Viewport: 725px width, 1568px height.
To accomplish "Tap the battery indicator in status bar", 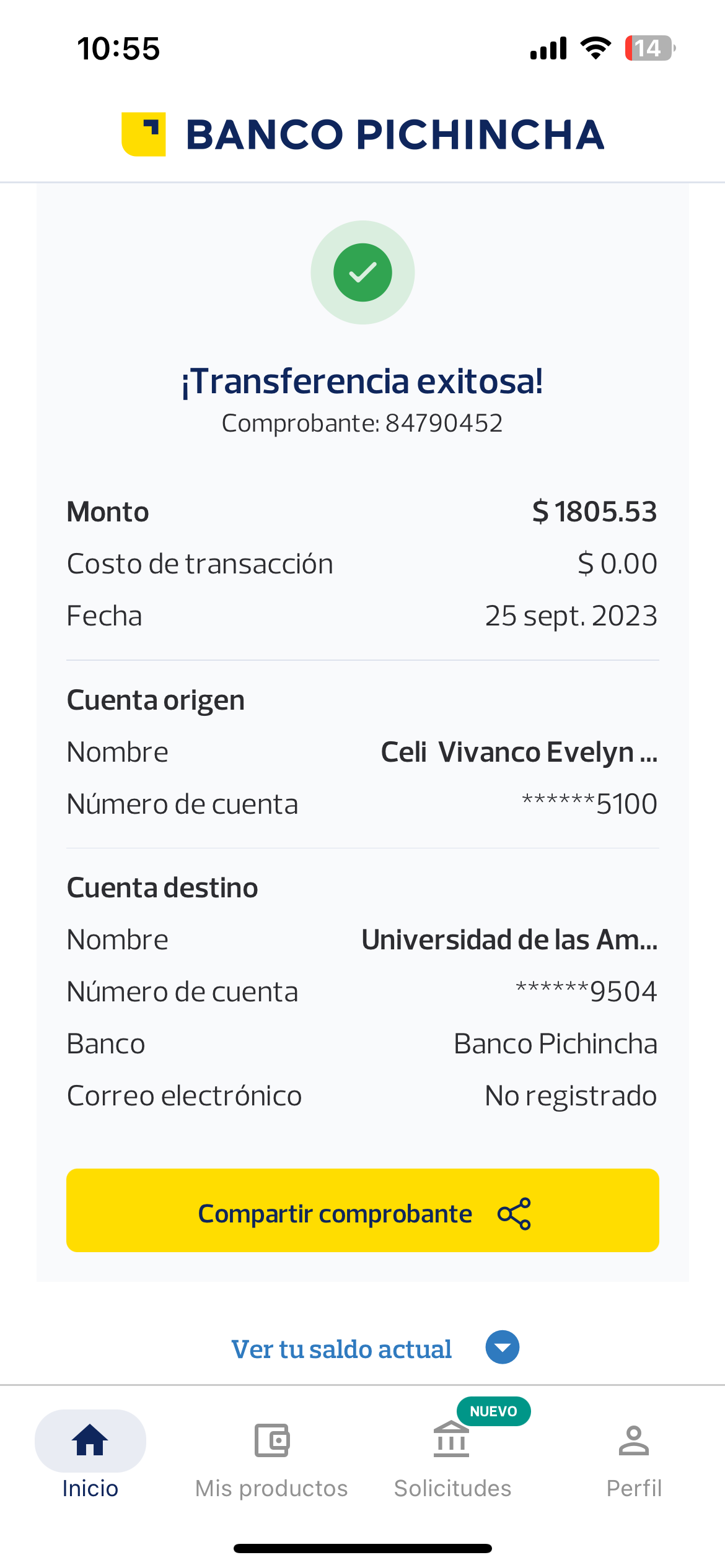I will pos(649,48).
